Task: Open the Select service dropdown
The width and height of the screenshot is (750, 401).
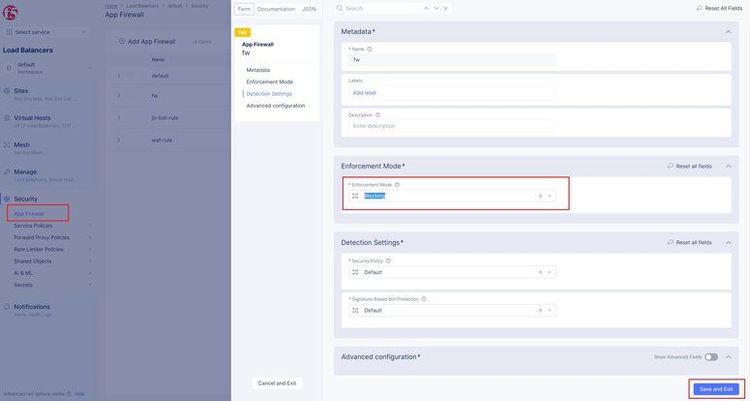Action: click(x=46, y=32)
